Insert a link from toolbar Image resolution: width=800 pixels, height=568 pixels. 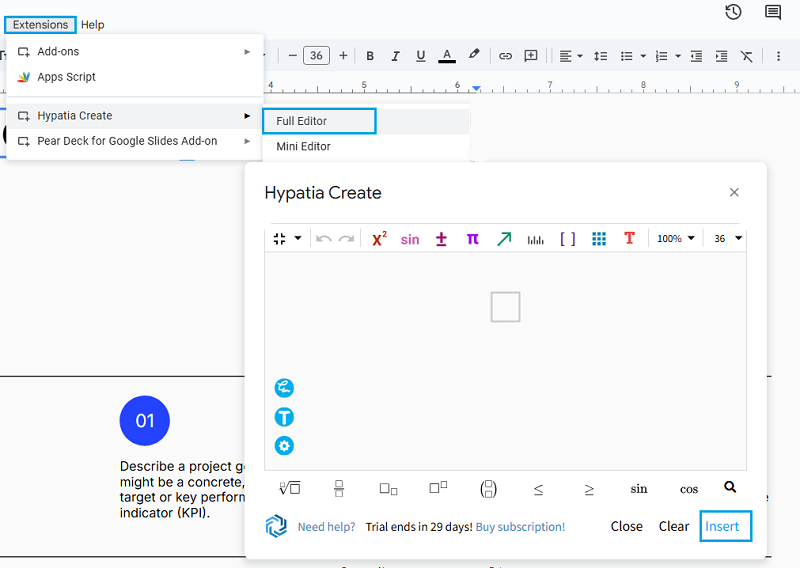(x=505, y=56)
